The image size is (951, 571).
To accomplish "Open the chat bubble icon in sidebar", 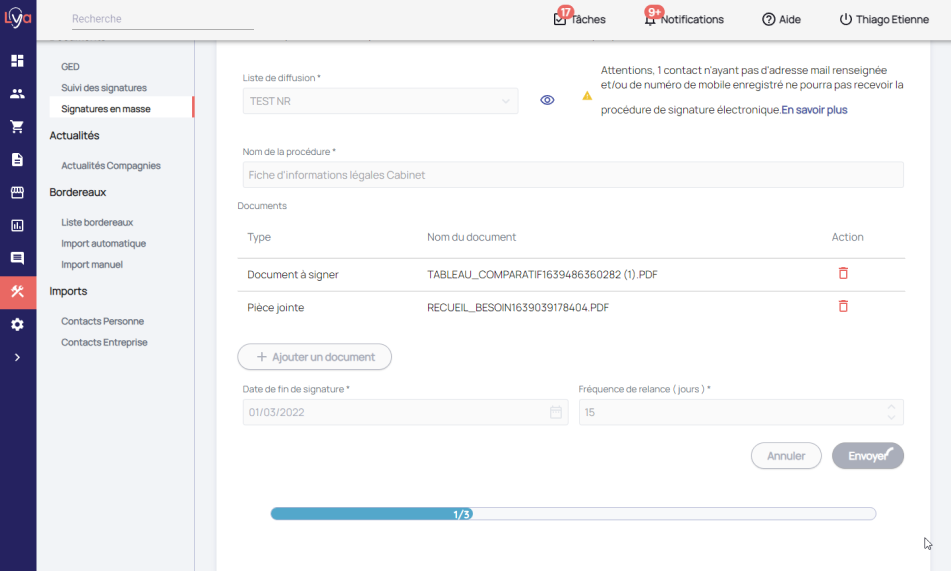I will pos(17,258).
